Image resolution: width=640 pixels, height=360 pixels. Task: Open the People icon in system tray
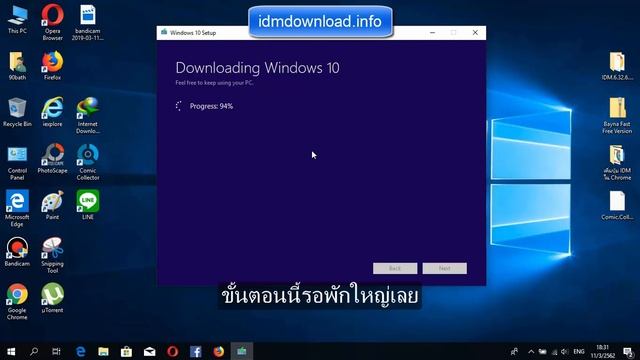tap(514, 351)
